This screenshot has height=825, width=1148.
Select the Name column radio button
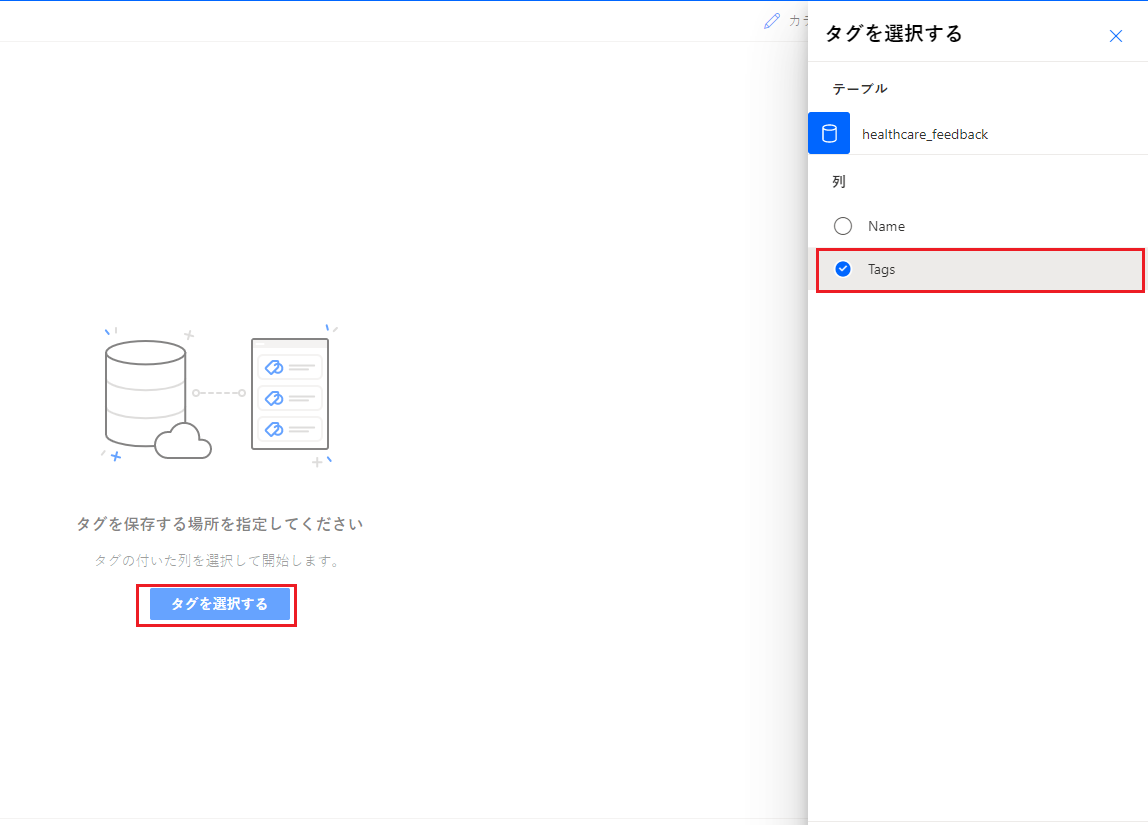coord(843,225)
